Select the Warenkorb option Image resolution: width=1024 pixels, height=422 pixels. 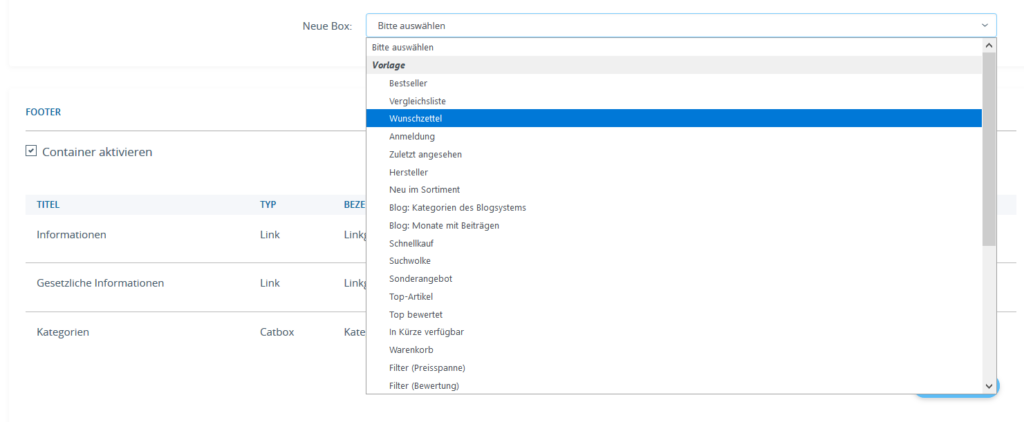click(411, 350)
